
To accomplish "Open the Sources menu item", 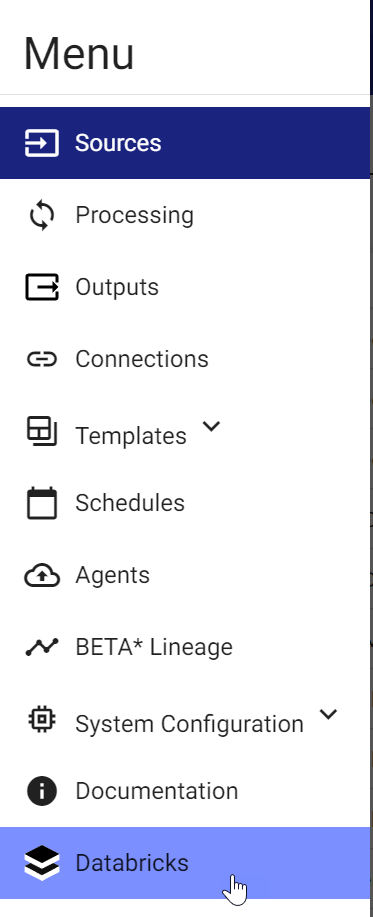I will click(x=185, y=143).
